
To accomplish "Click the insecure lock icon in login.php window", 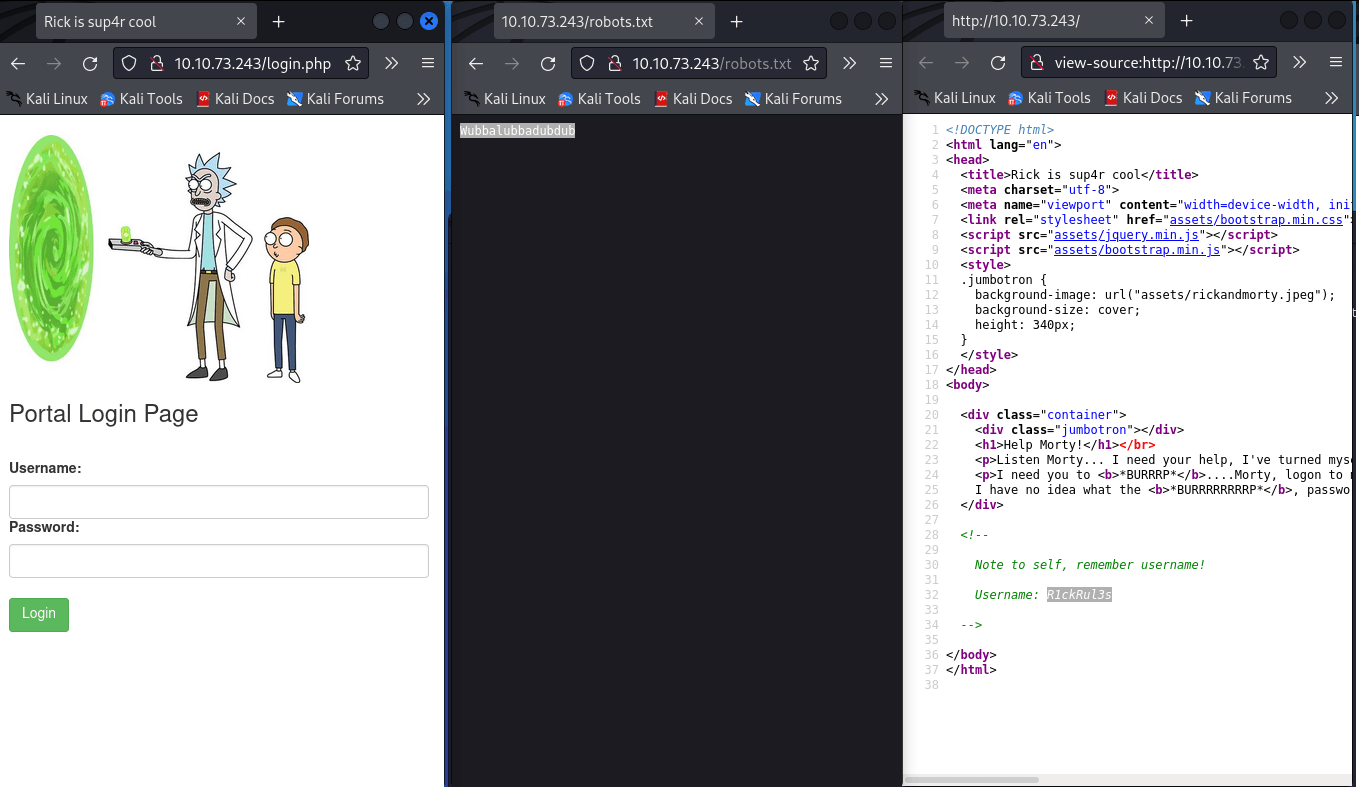I will (155, 63).
